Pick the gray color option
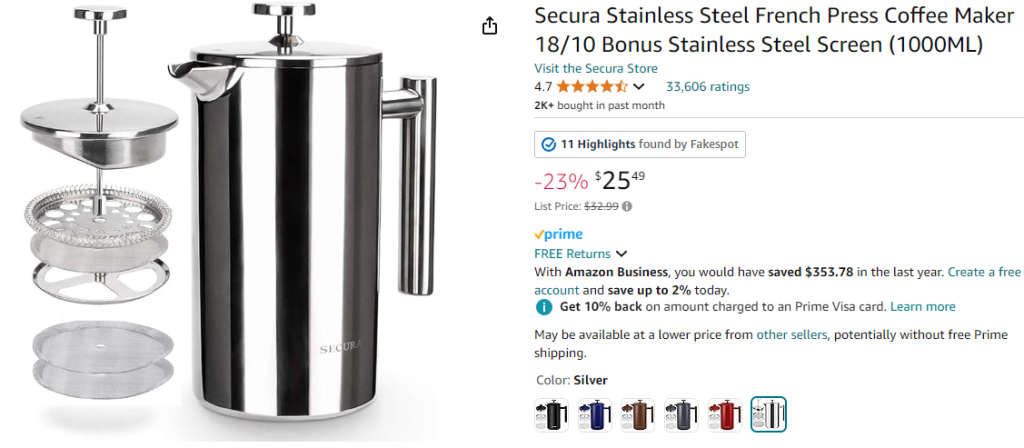 click(x=681, y=414)
